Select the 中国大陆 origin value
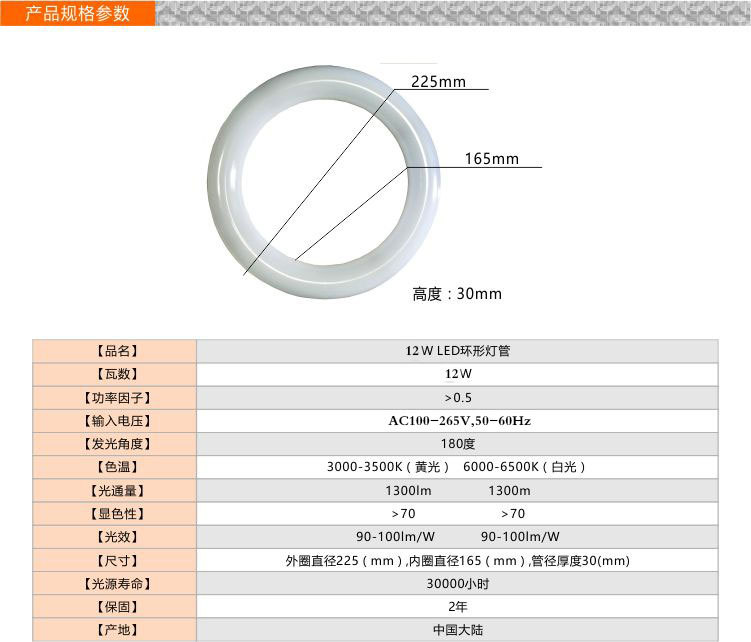This screenshot has width=751, height=642. point(457,630)
